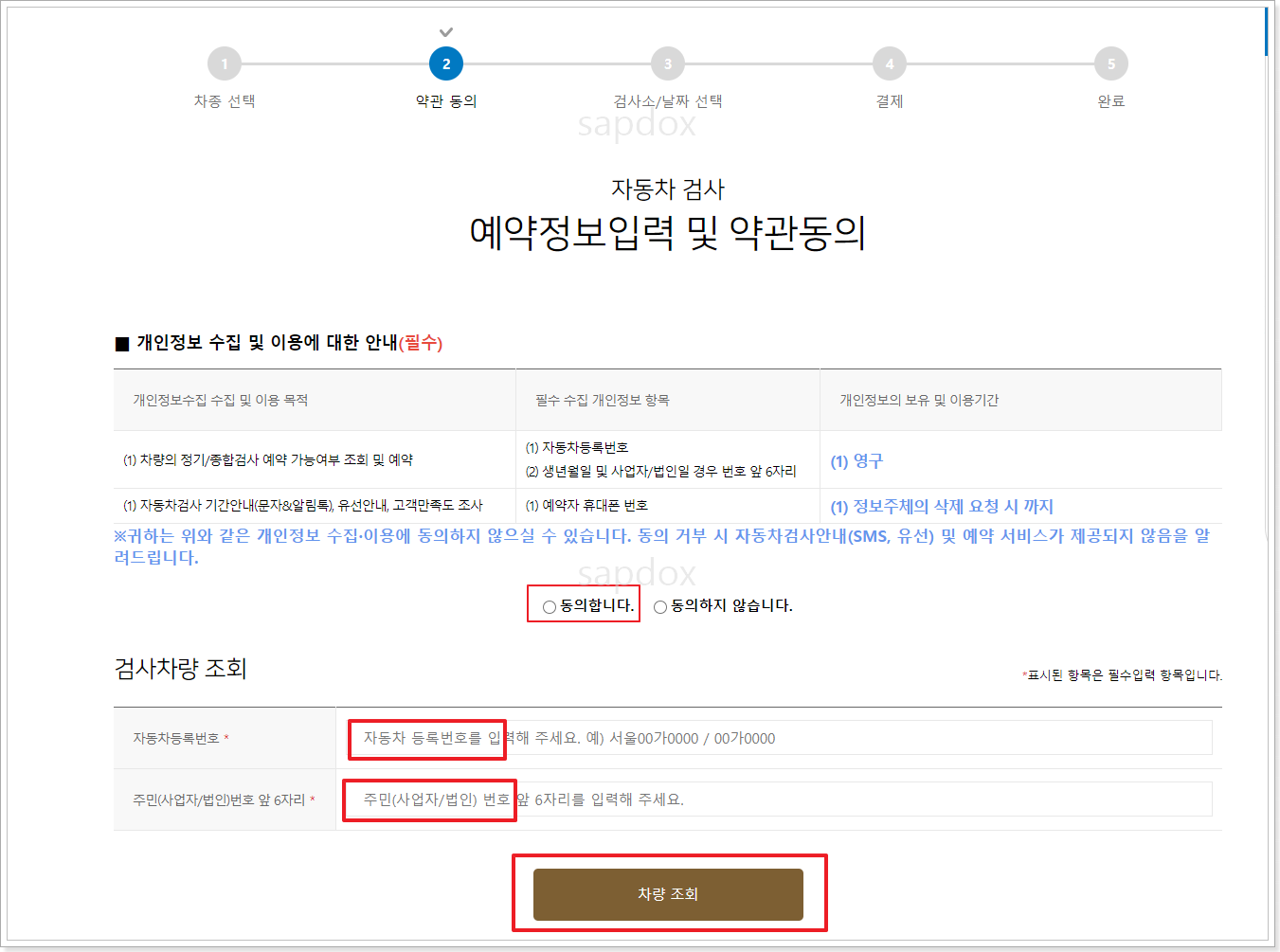The height and width of the screenshot is (952, 1280).
Task: Click the 검사차량 조회 section heading
Action: (x=180, y=669)
